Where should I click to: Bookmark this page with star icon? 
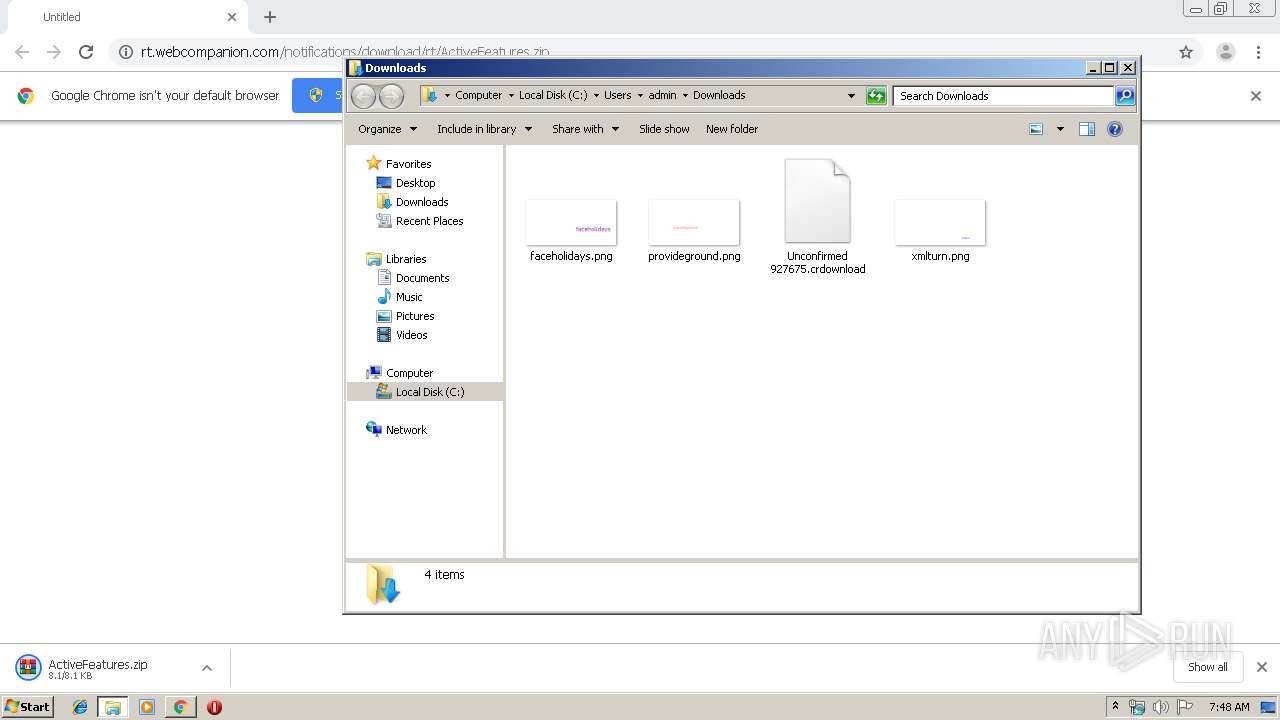(1186, 52)
